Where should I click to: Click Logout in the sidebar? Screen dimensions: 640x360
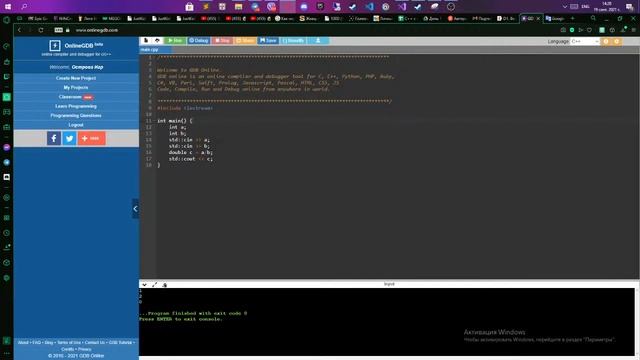(x=76, y=125)
